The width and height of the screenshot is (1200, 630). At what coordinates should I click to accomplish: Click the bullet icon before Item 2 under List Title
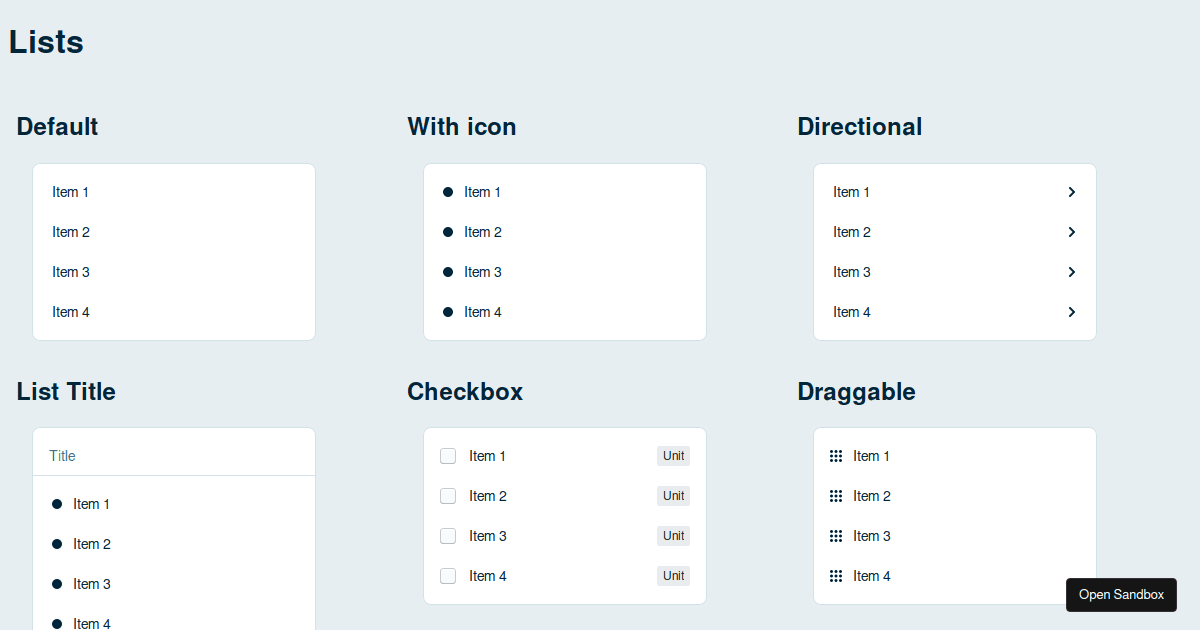(57, 544)
